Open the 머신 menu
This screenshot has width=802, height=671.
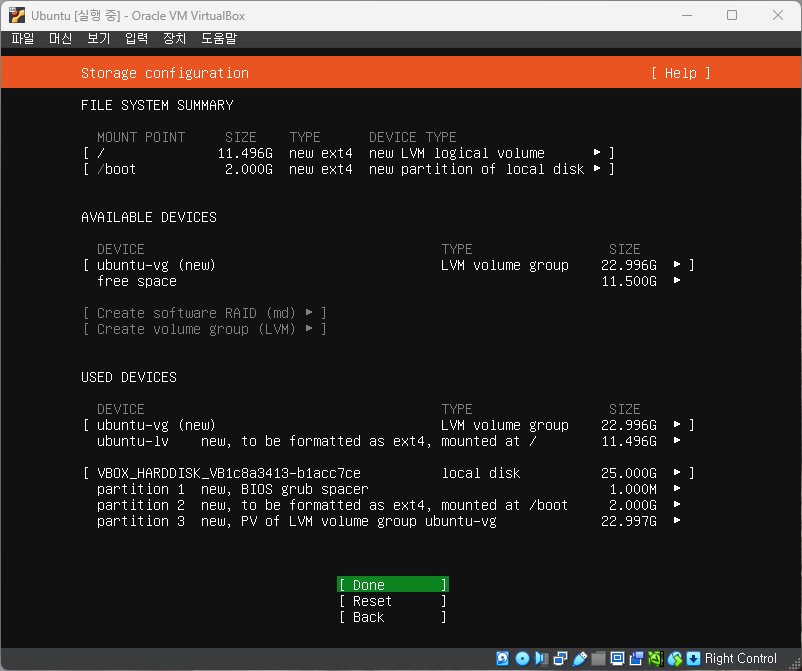[60, 38]
